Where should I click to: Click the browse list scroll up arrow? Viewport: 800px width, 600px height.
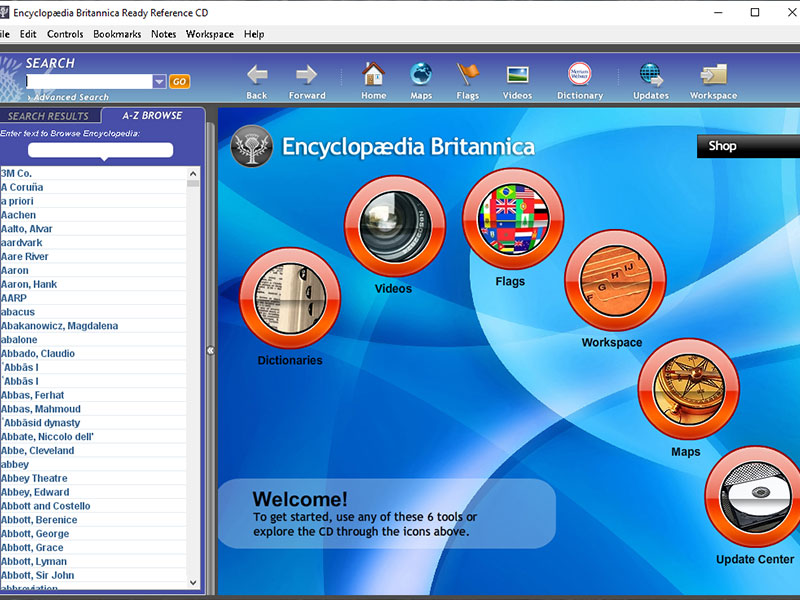tap(193, 173)
